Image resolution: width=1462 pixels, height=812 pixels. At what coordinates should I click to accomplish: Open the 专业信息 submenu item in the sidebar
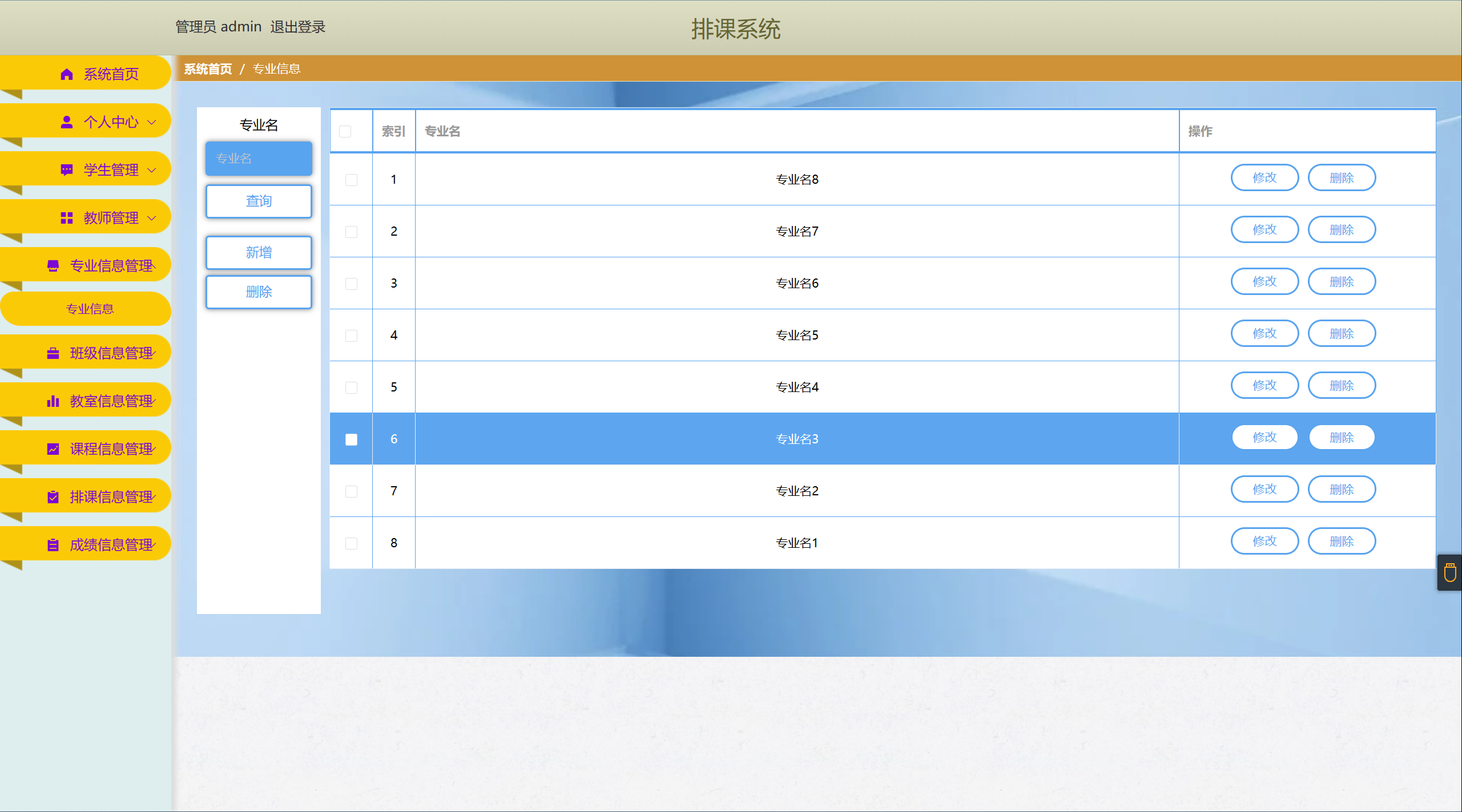pos(90,309)
